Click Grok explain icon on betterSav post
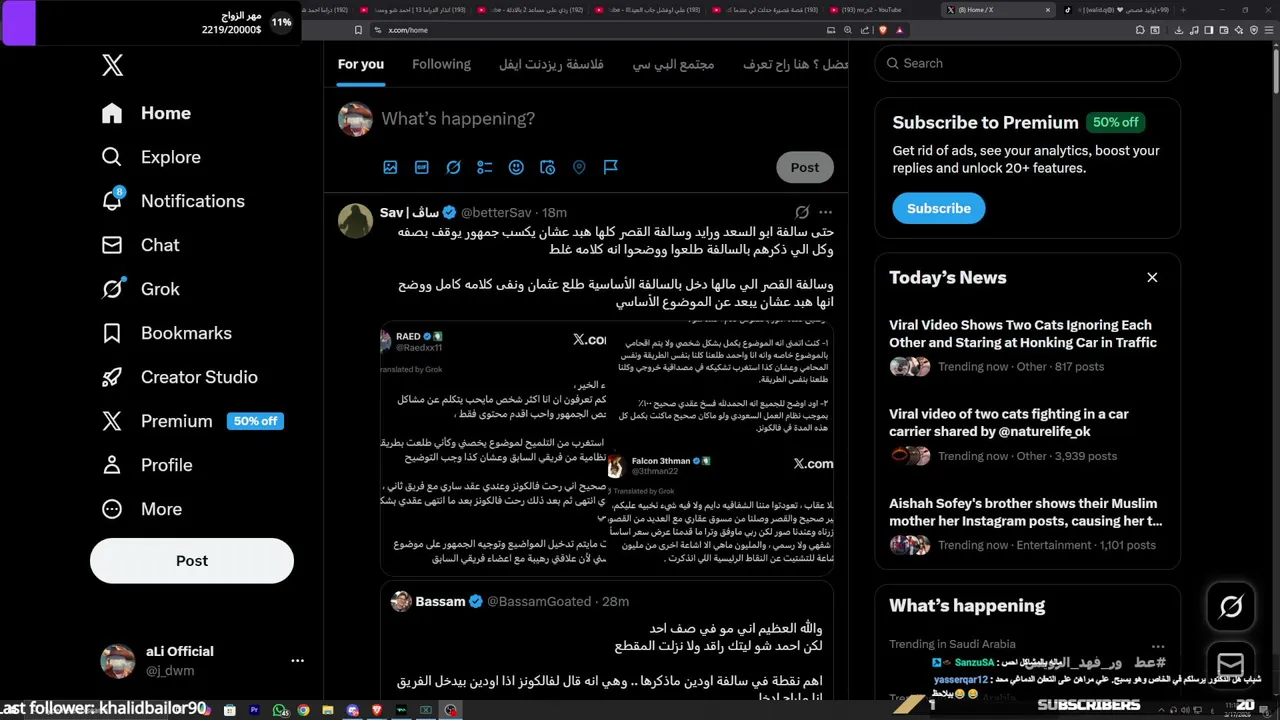The image size is (1280, 720). pos(801,212)
